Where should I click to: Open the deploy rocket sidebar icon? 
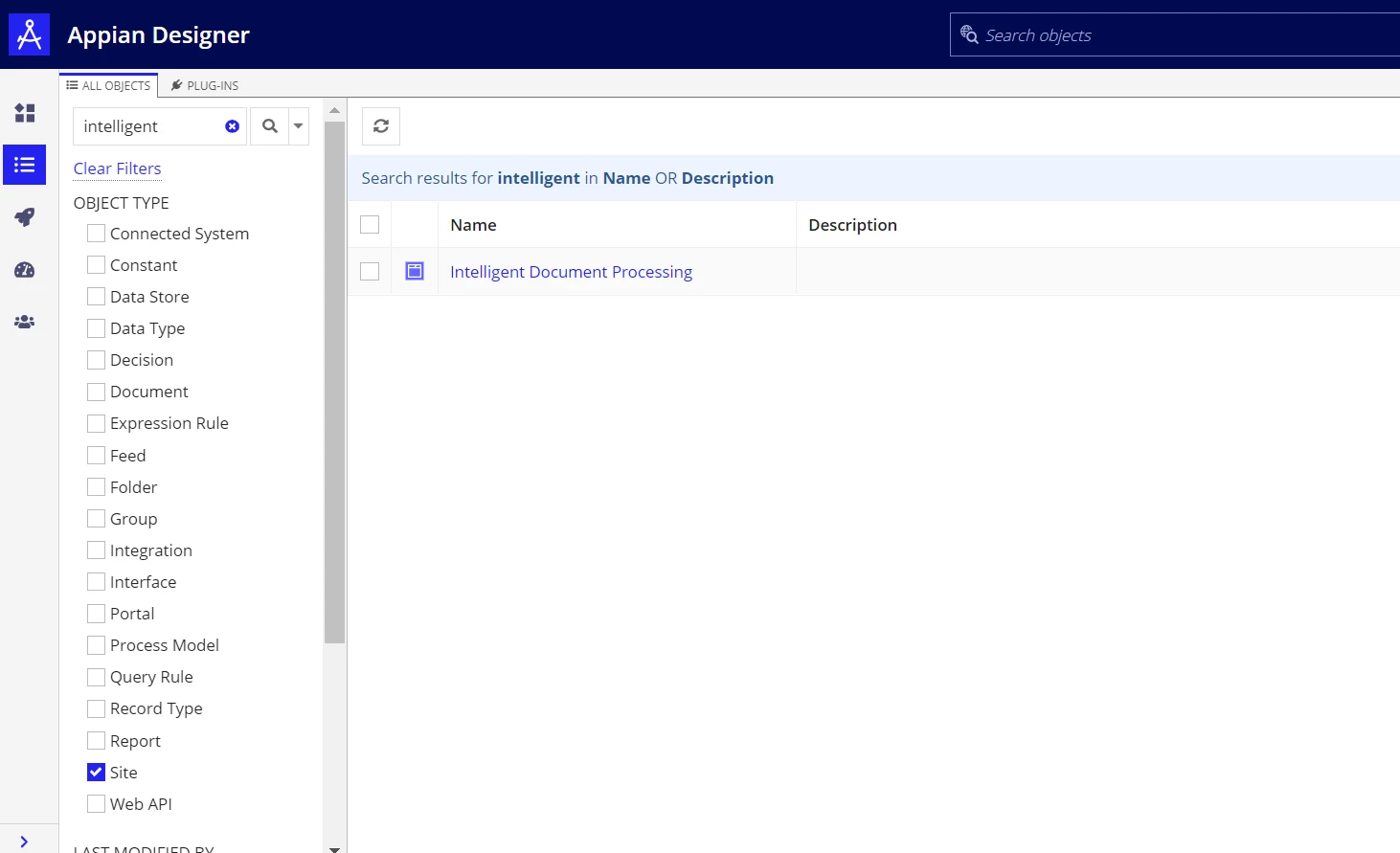(x=25, y=217)
